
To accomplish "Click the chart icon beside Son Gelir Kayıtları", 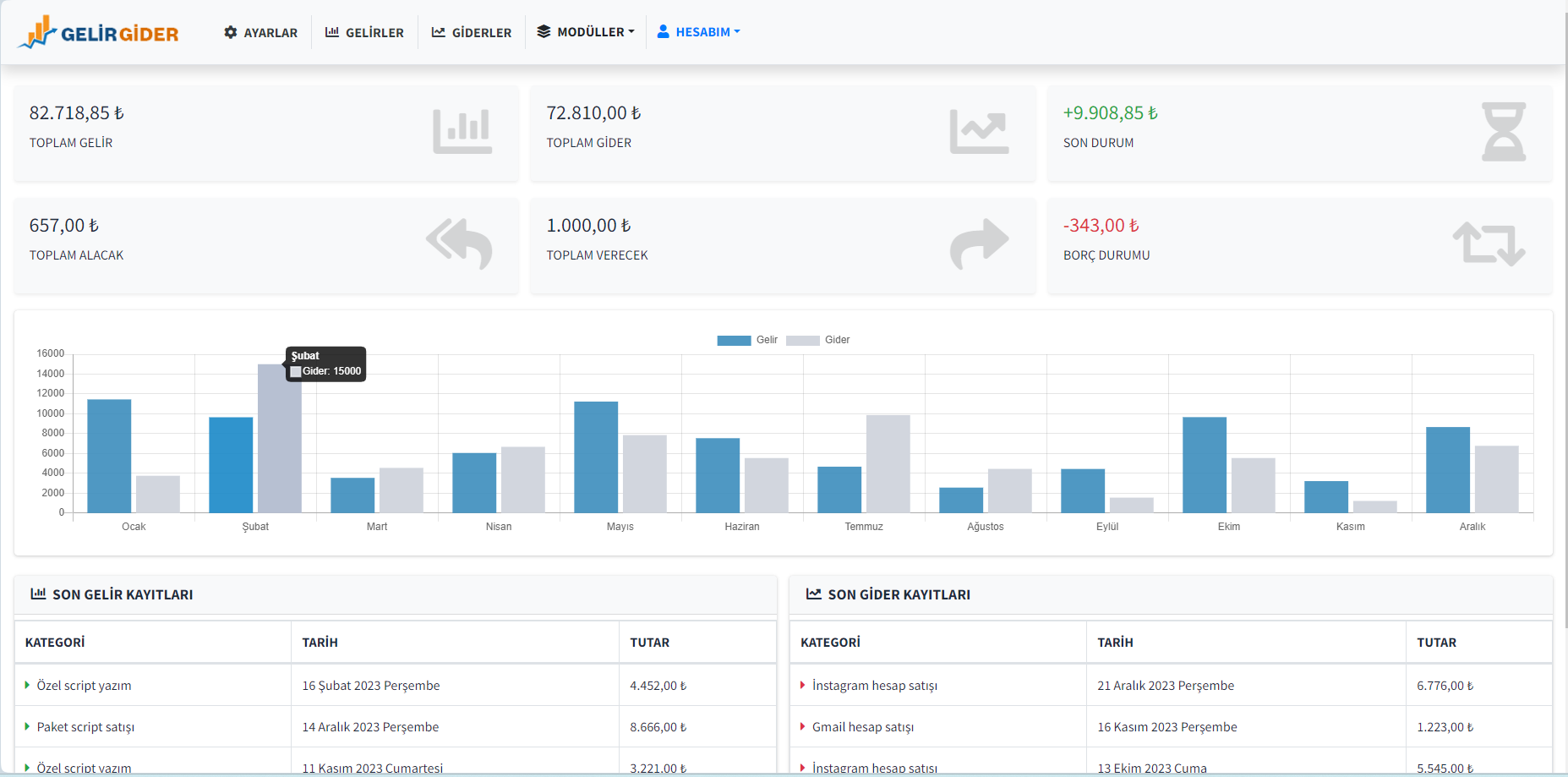I will [x=38, y=594].
